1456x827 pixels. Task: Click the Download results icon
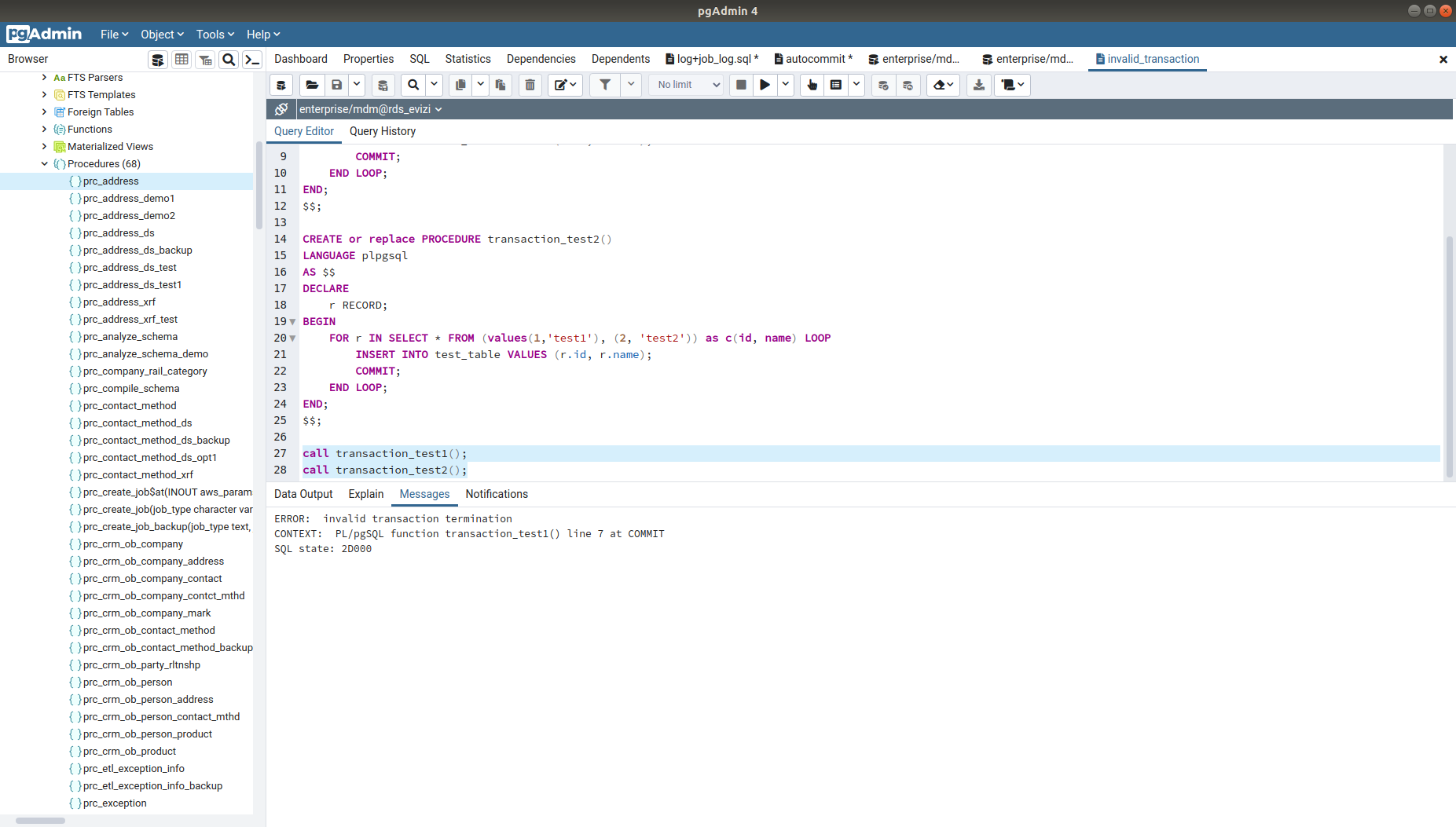click(x=979, y=85)
